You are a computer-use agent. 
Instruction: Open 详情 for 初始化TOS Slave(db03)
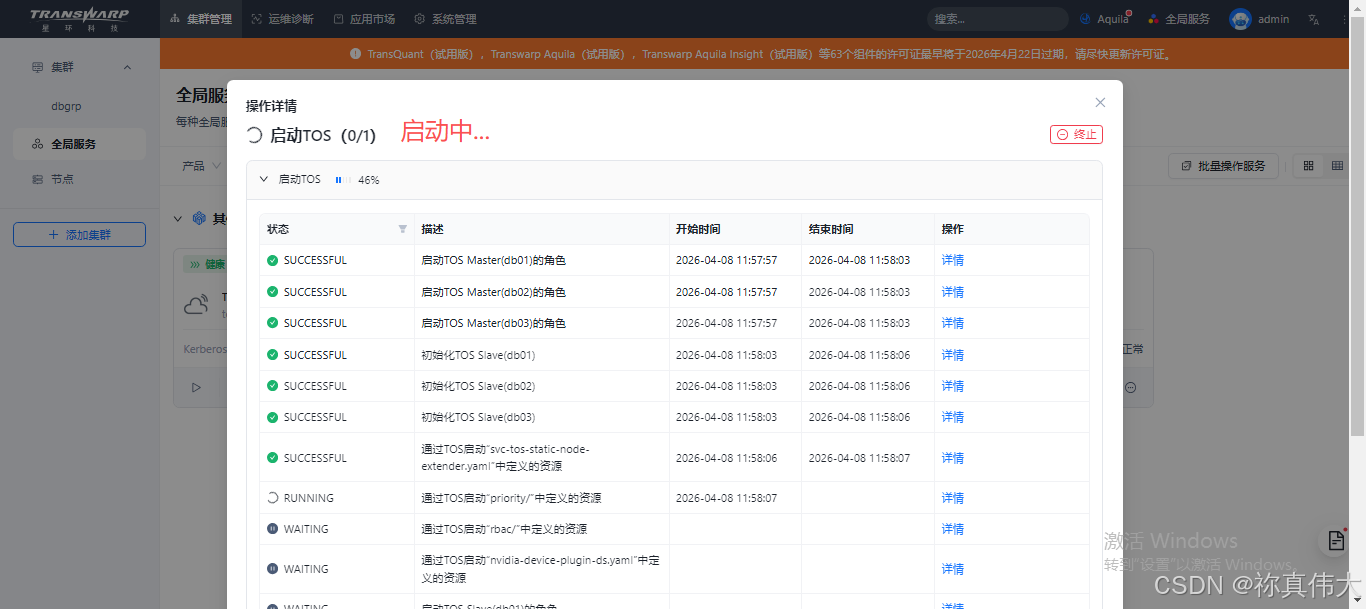[953, 417]
